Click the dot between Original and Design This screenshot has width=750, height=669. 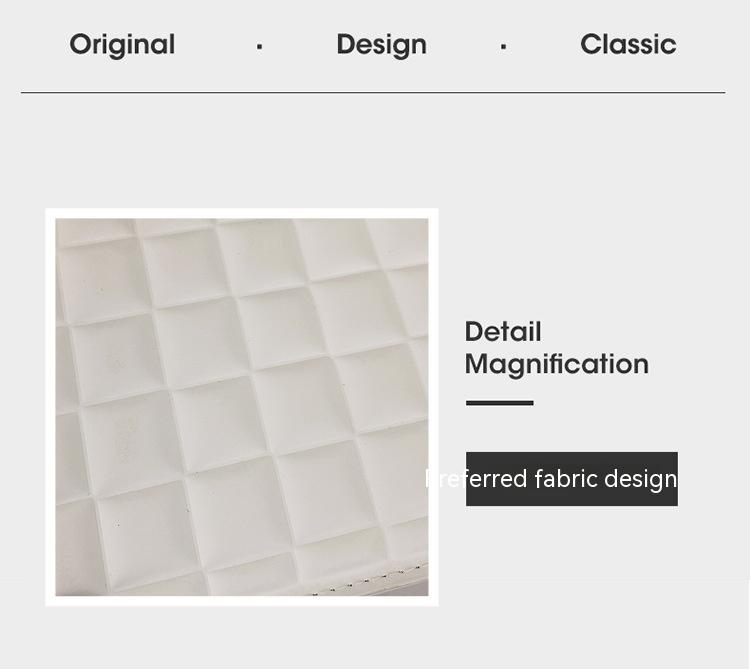259,47
